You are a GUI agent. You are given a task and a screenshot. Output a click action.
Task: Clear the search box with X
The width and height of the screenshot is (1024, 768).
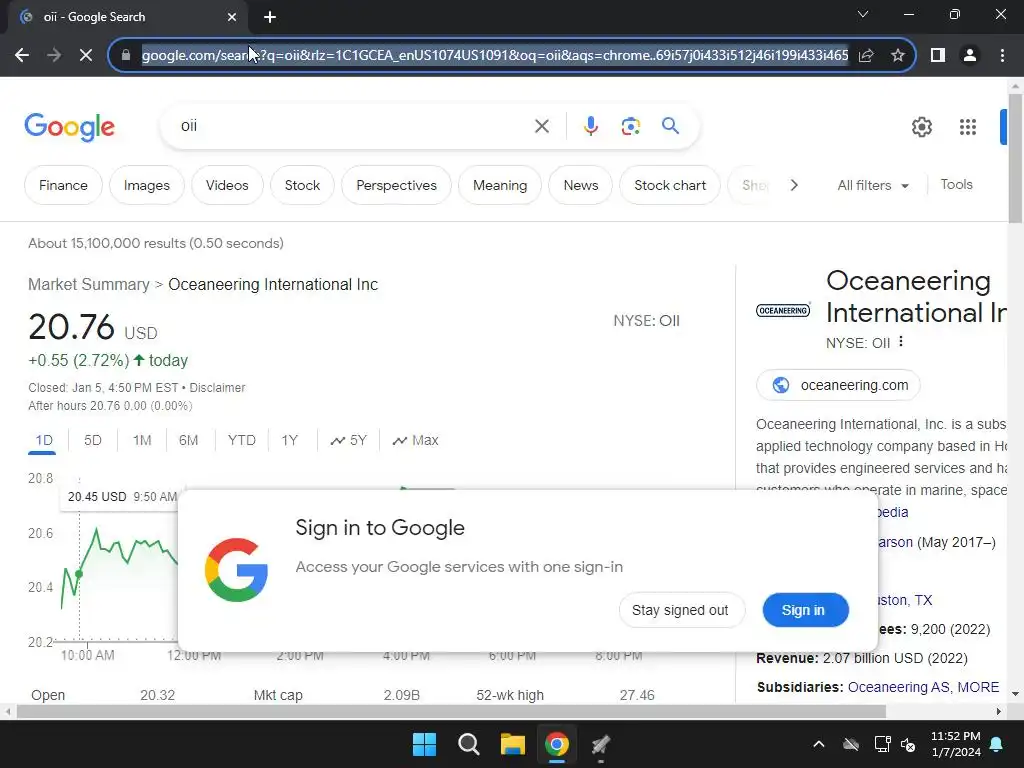pyautogui.click(x=541, y=126)
